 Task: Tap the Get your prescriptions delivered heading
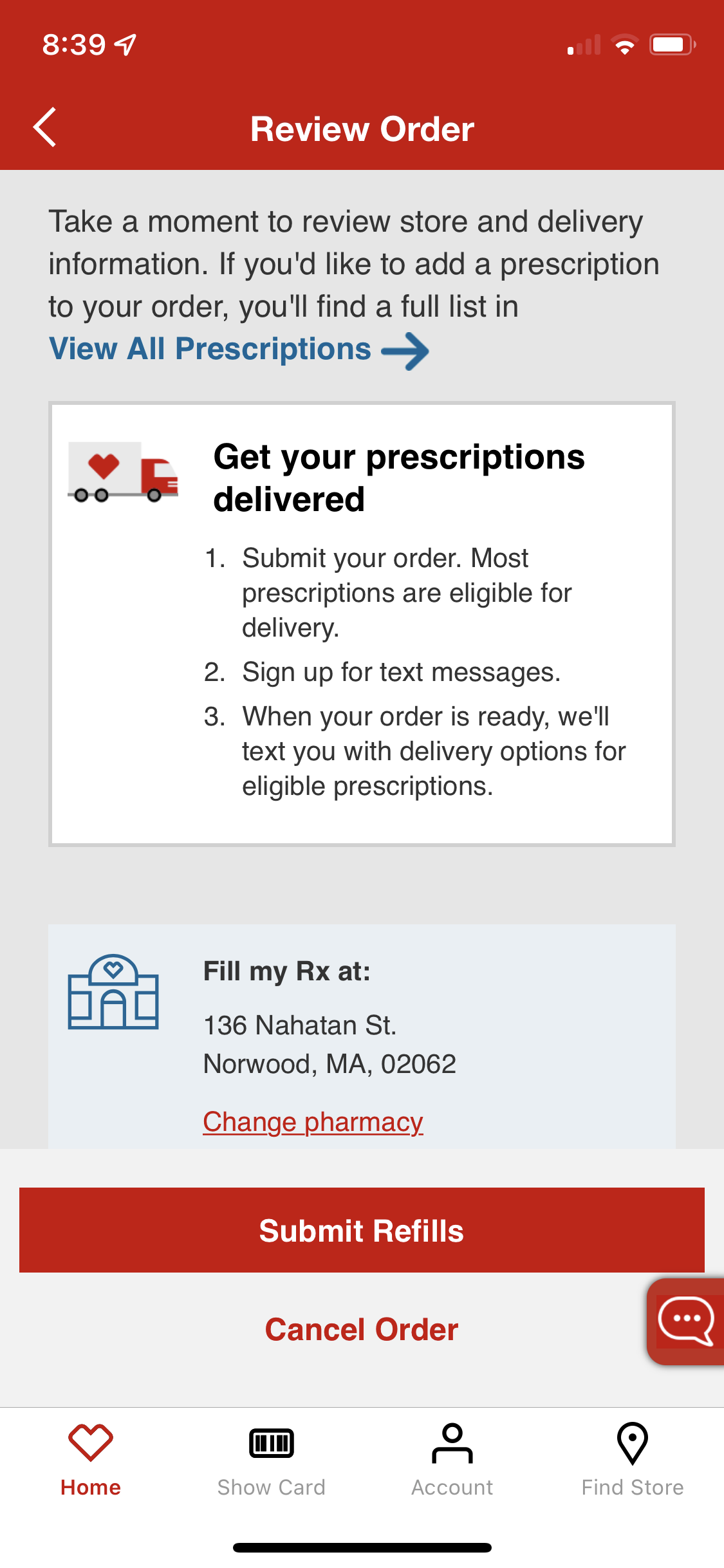point(399,478)
